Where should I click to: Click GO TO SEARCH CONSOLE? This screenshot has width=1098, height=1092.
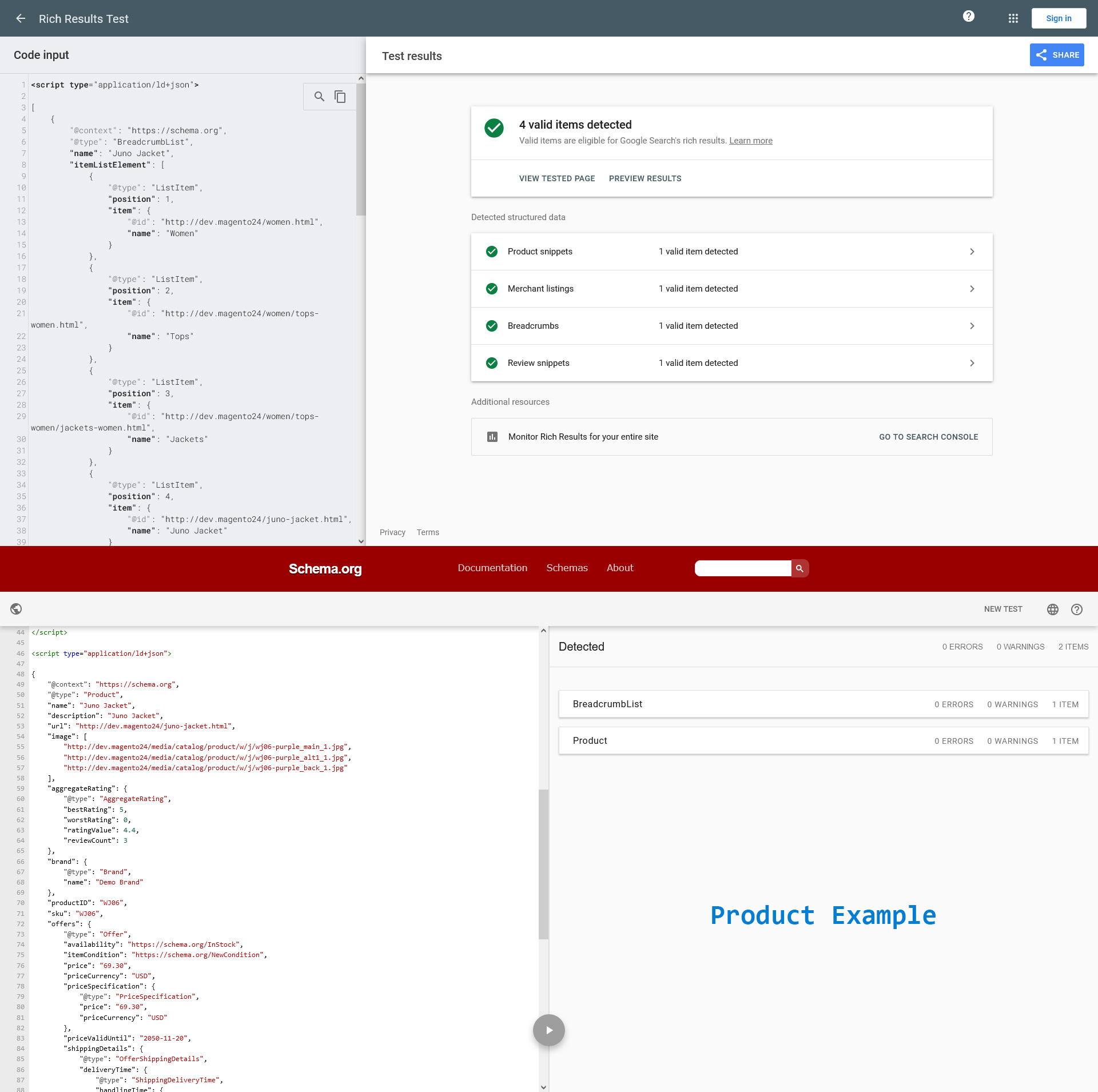coord(928,437)
